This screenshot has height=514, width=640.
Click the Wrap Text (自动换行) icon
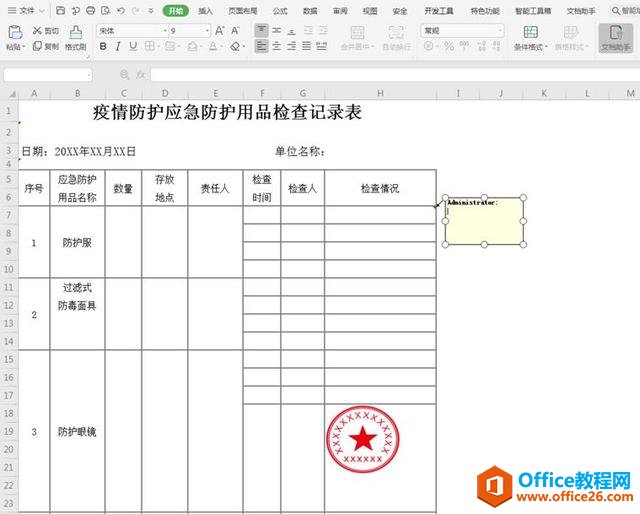coord(396,32)
